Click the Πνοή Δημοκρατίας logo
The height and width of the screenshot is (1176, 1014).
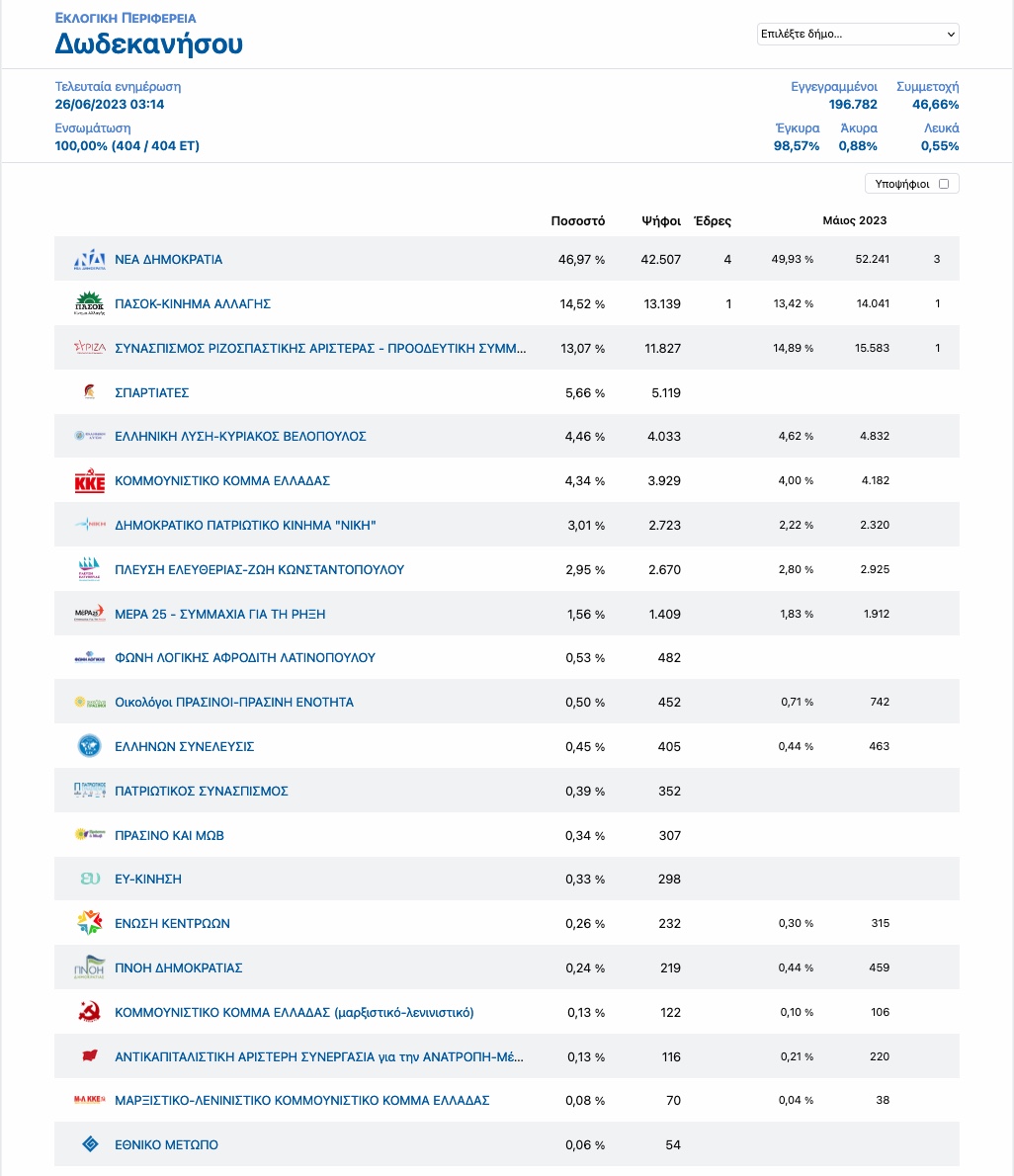[x=89, y=967]
